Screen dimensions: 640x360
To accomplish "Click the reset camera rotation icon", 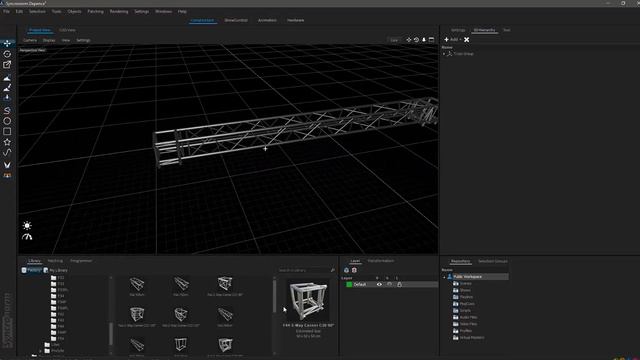I will 416,40.
